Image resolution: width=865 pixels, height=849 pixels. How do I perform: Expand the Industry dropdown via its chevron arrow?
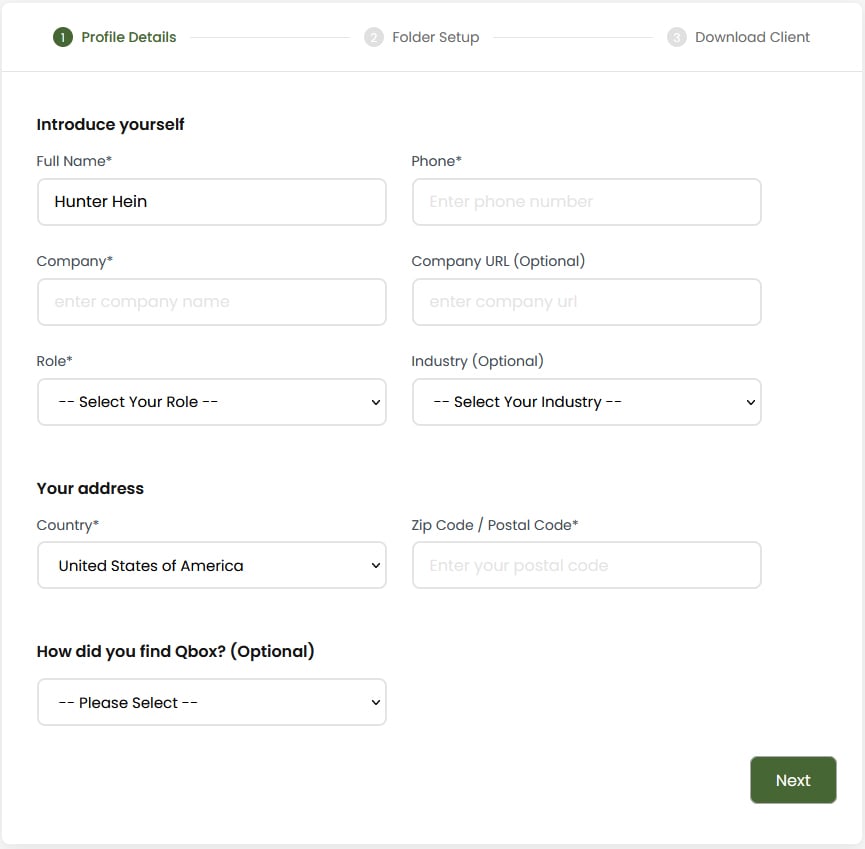[750, 402]
